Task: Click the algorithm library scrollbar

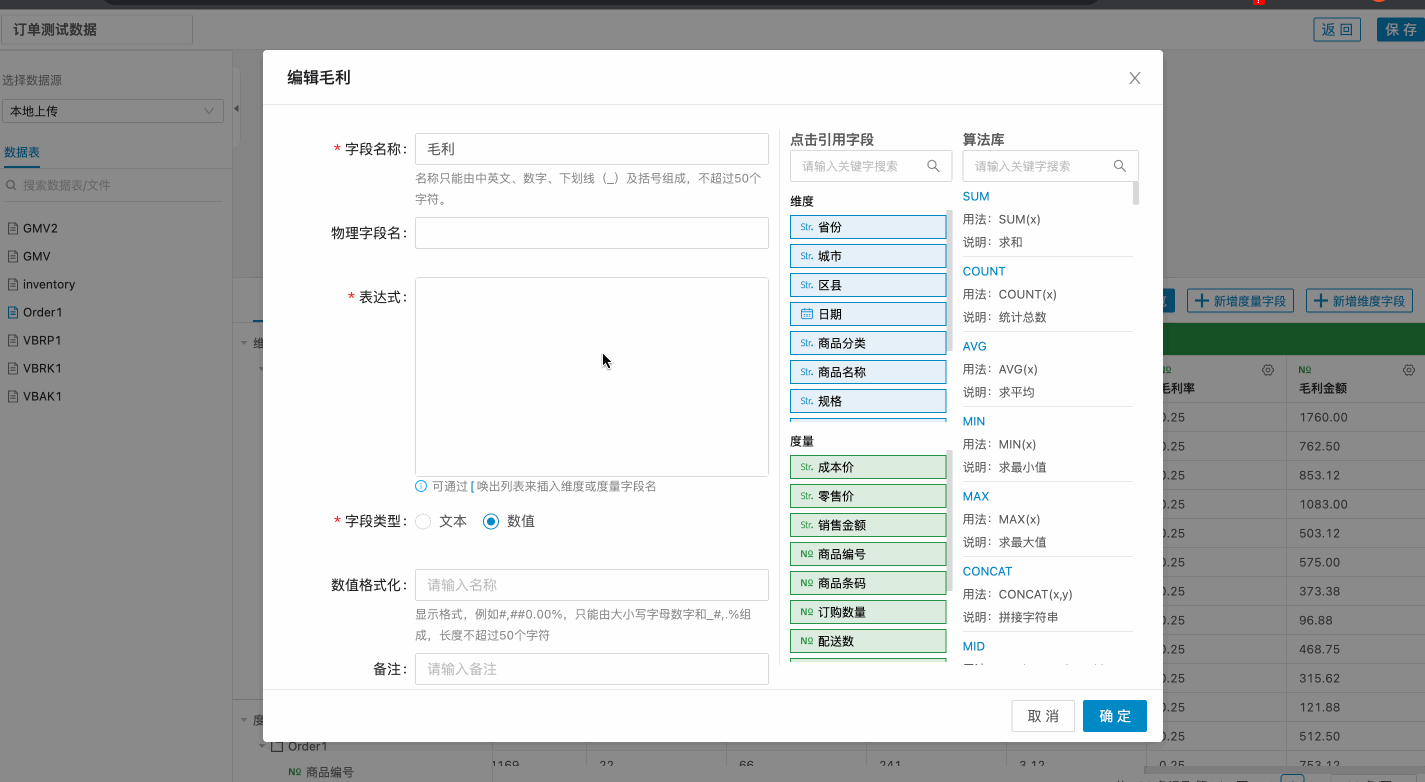Action: pyautogui.click(x=1135, y=193)
